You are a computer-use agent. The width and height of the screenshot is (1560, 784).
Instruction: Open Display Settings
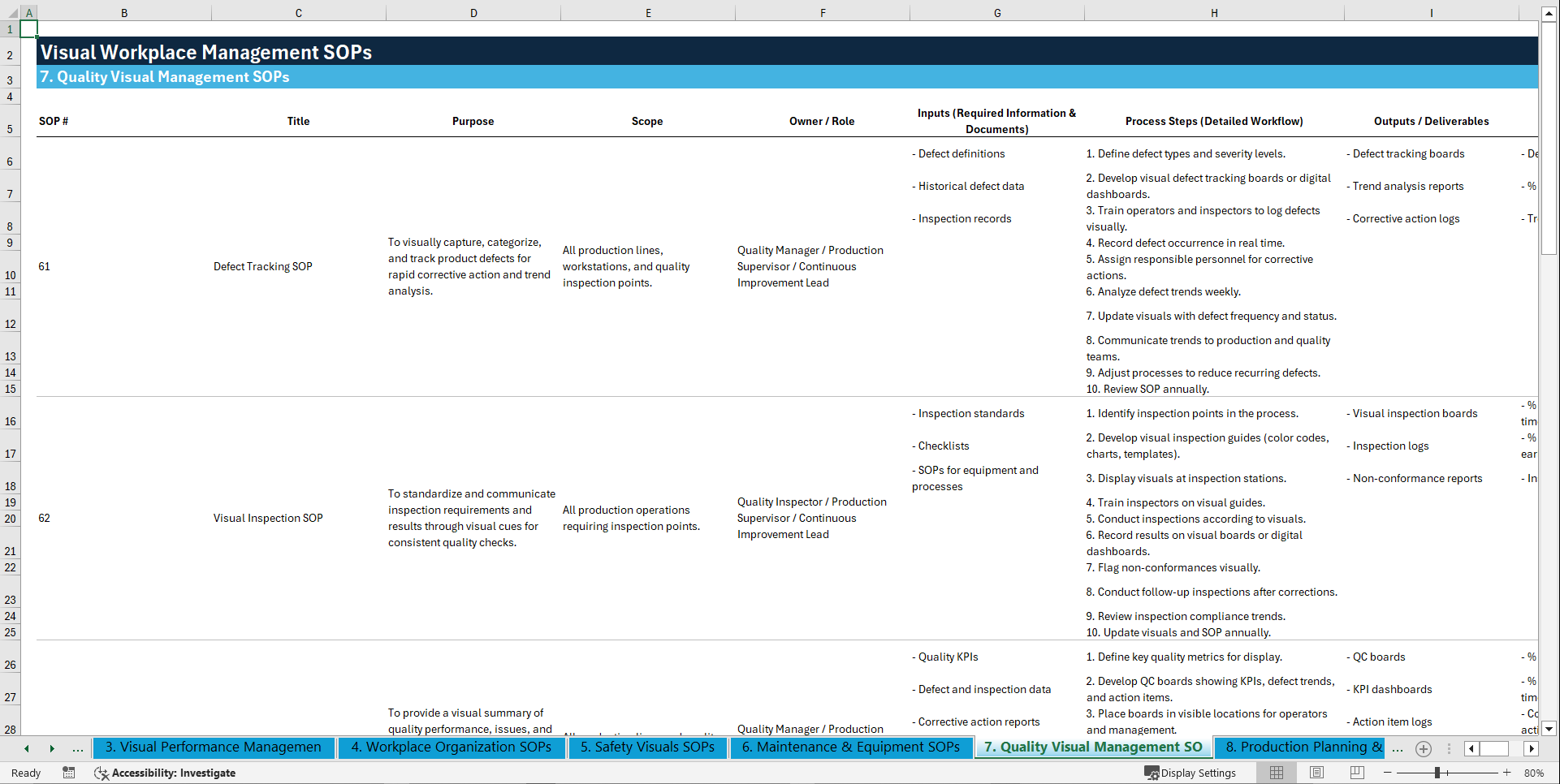pyautogui.click(x=1191, y=773)
